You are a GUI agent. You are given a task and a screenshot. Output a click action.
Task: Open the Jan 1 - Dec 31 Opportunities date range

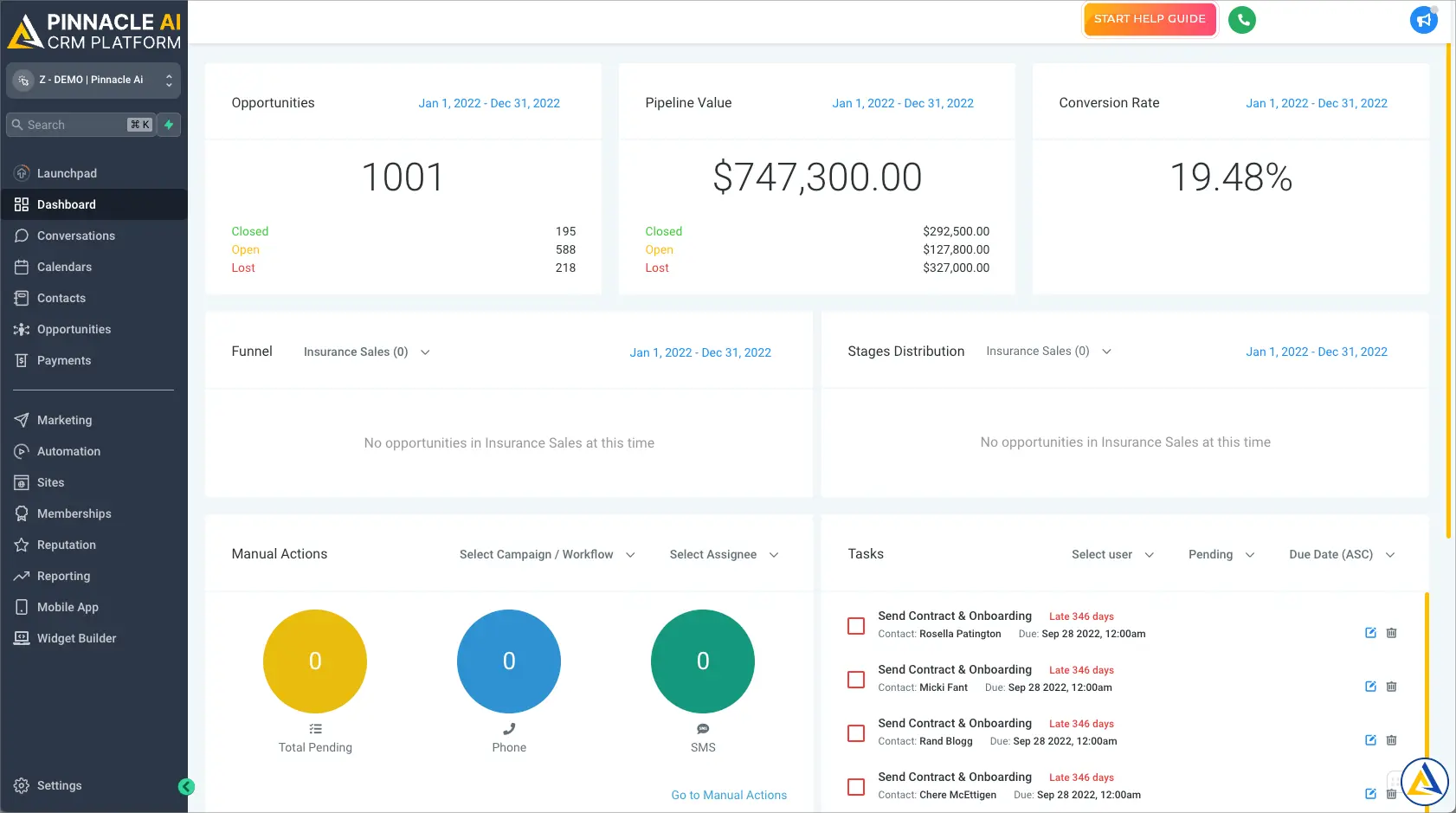[489, 103]
